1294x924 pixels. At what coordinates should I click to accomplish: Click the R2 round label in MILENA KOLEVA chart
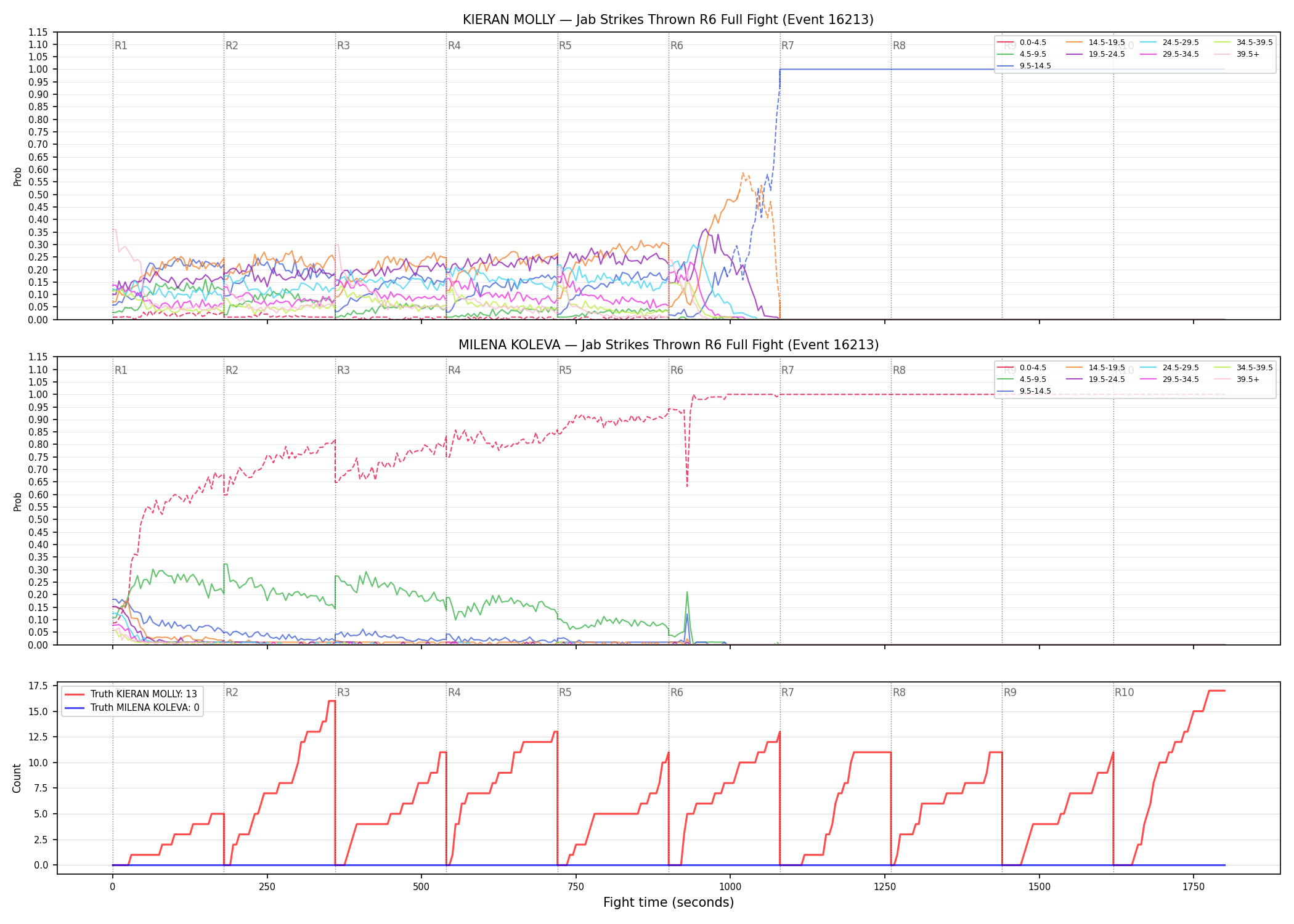pos(232,370)
